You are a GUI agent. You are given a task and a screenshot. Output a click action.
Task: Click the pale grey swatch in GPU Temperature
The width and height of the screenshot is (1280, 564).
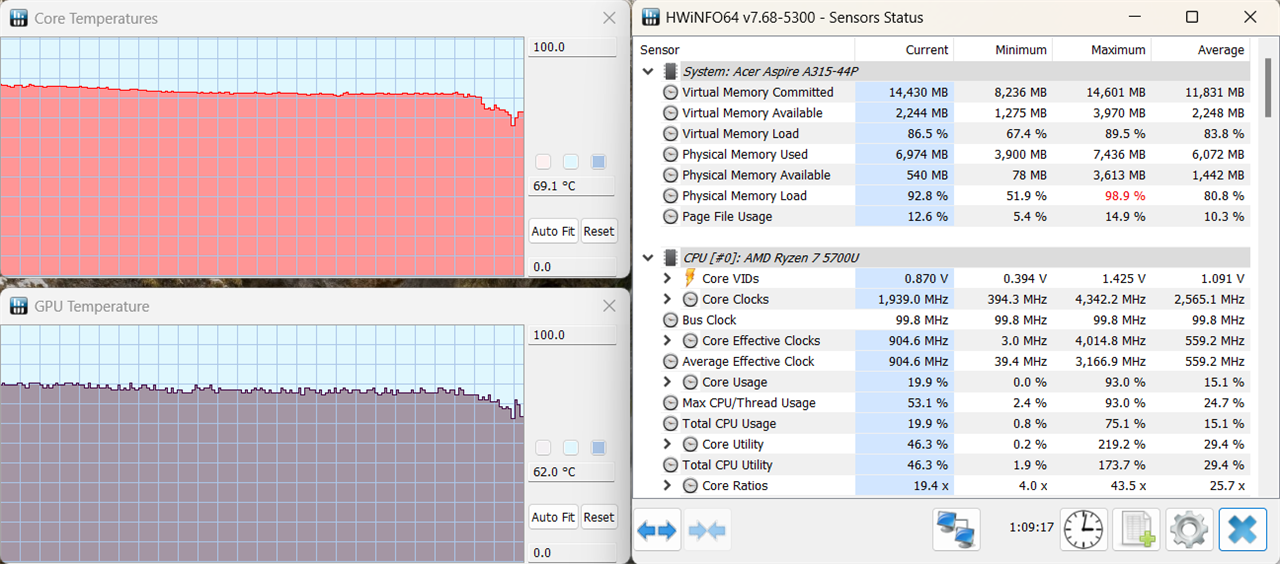tap(543, 448)
